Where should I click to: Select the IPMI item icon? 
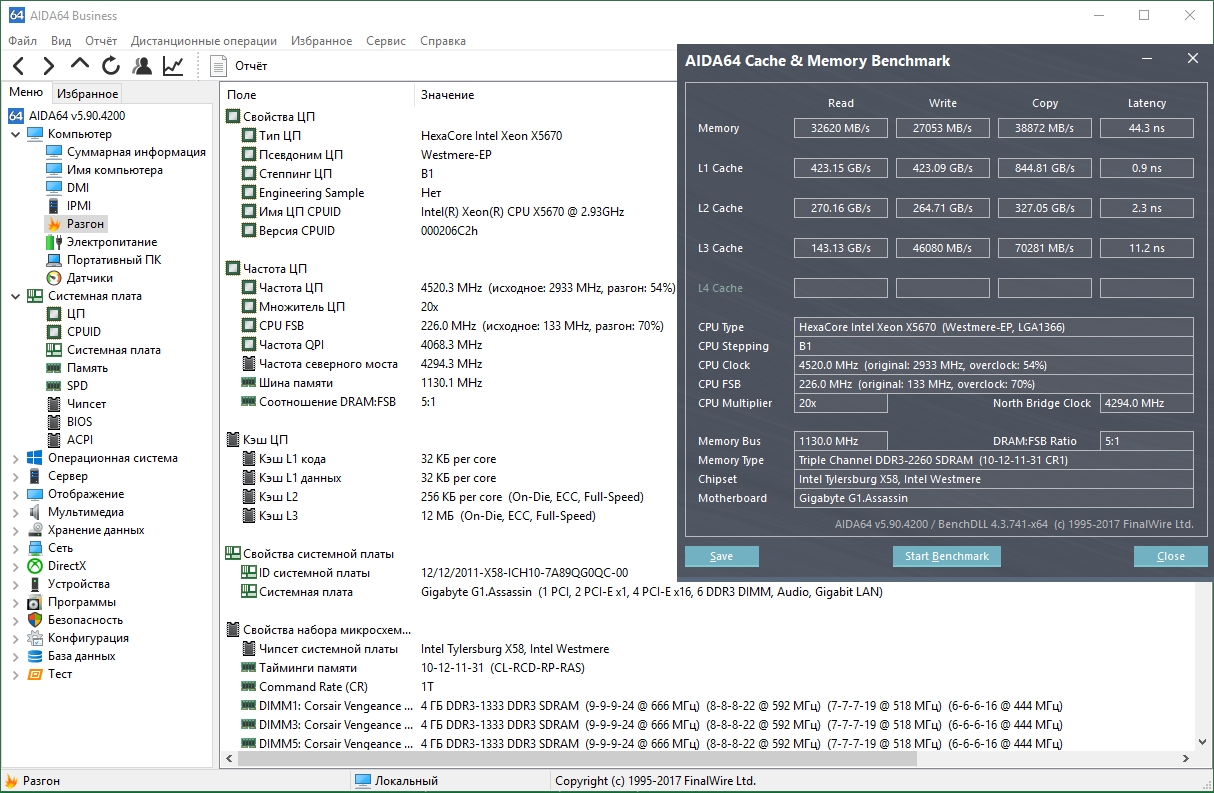pos(54,206)
